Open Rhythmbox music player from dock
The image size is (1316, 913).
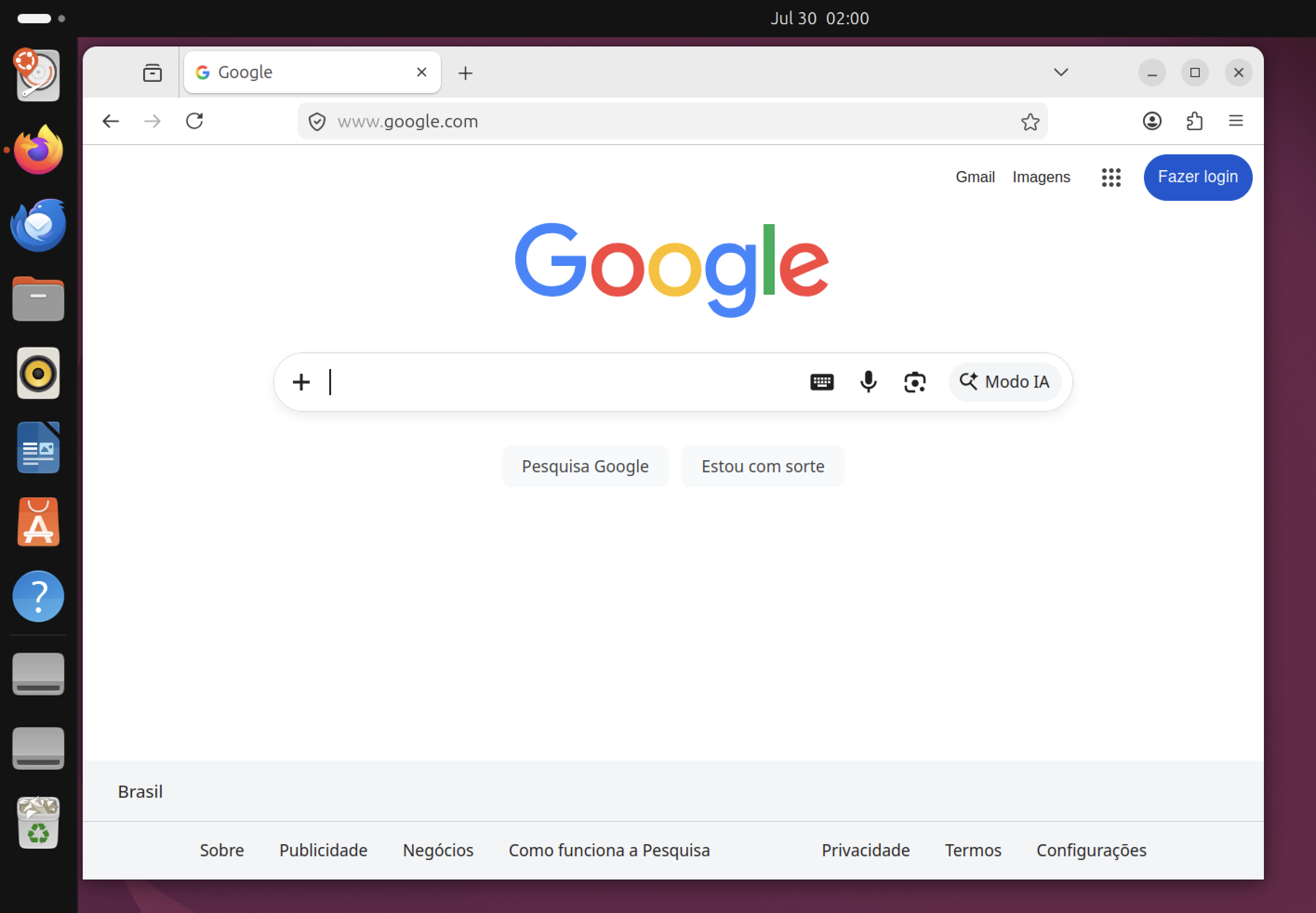pos(38,374)
